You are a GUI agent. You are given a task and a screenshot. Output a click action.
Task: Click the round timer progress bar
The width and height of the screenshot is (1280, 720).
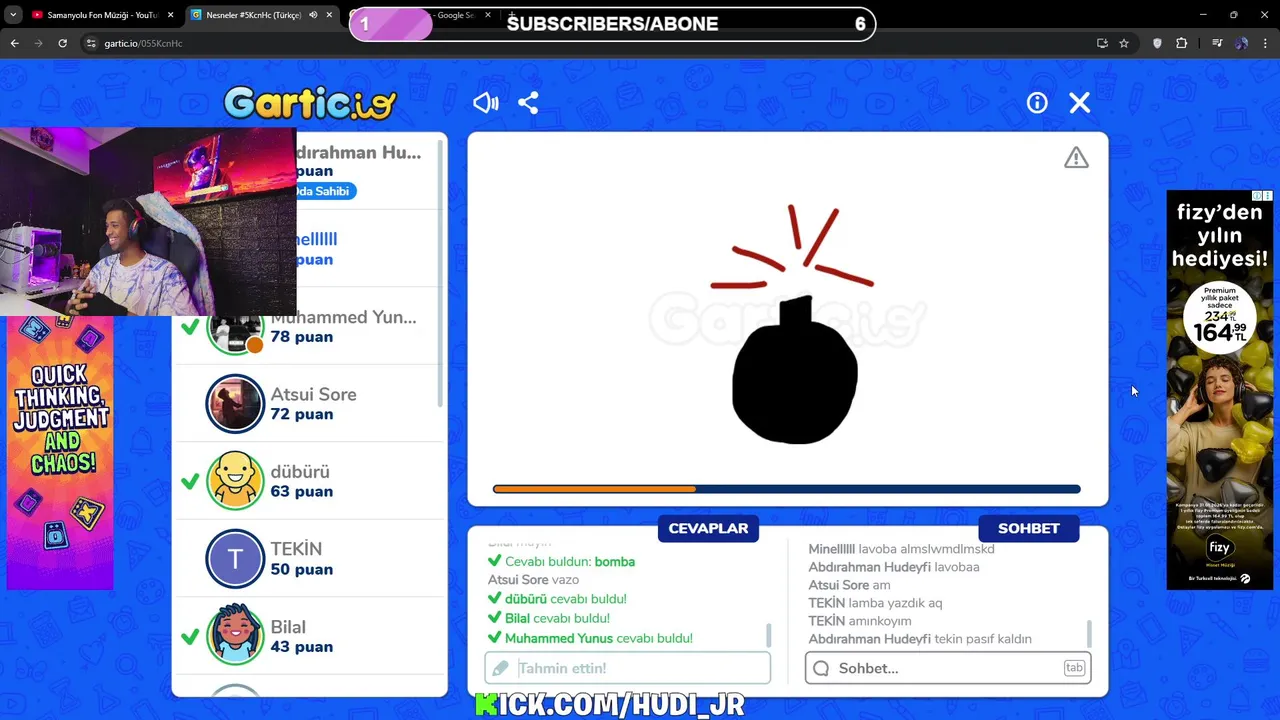(x=787, y=489)
